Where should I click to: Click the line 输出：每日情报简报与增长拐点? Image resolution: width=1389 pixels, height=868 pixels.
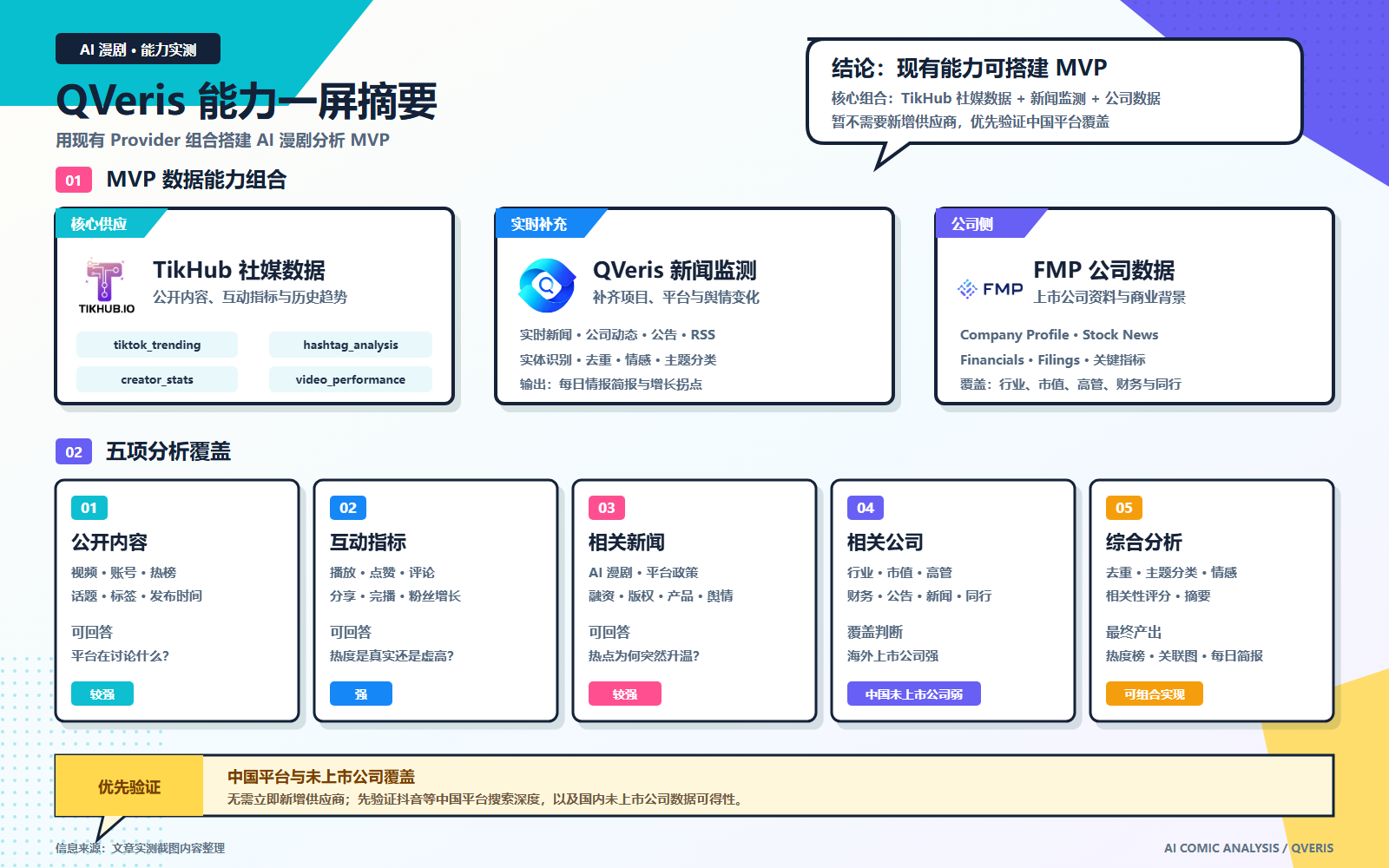coord(610,384)
